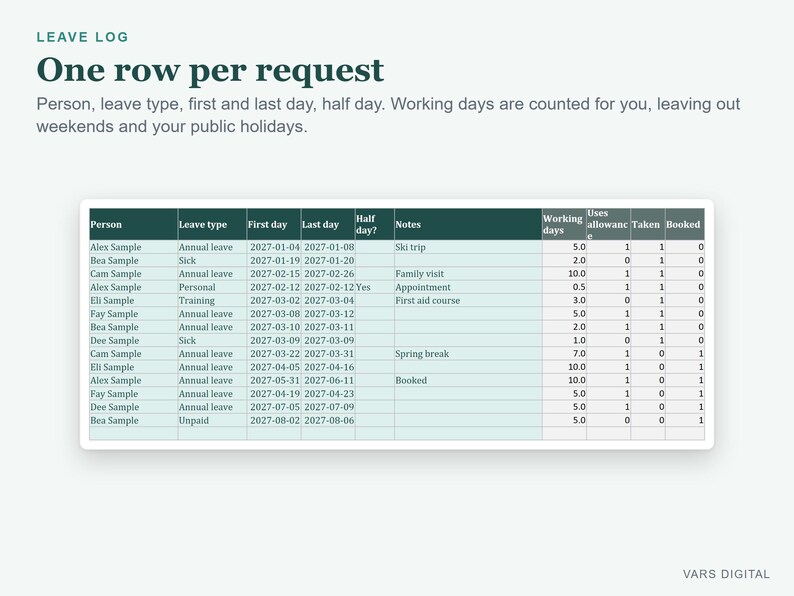Screen dimensions: 794x596
Task: Click first day cell '2027-03-08'
Action: pos(274,314)
